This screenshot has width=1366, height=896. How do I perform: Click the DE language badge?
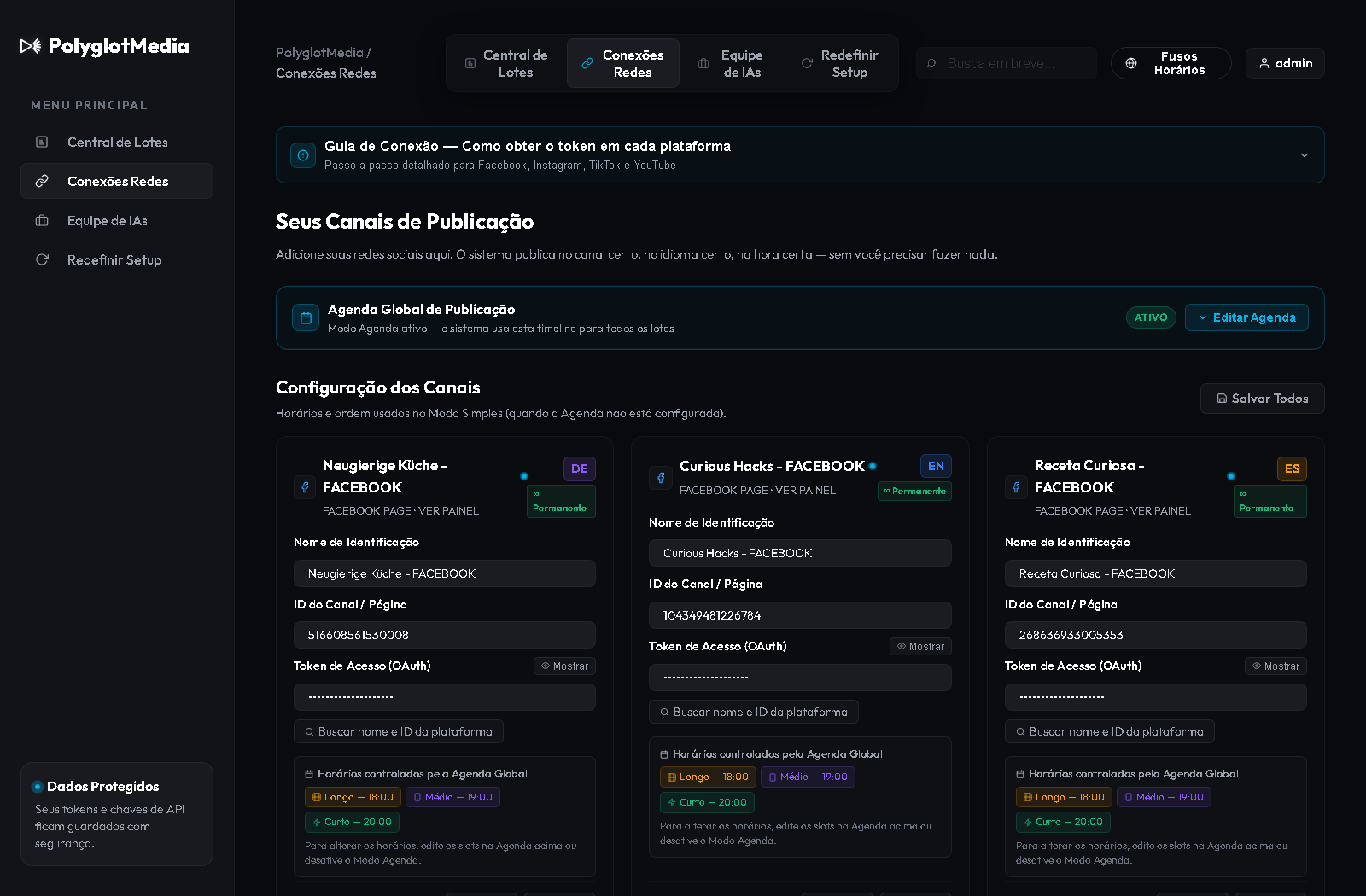coord(580,468)
